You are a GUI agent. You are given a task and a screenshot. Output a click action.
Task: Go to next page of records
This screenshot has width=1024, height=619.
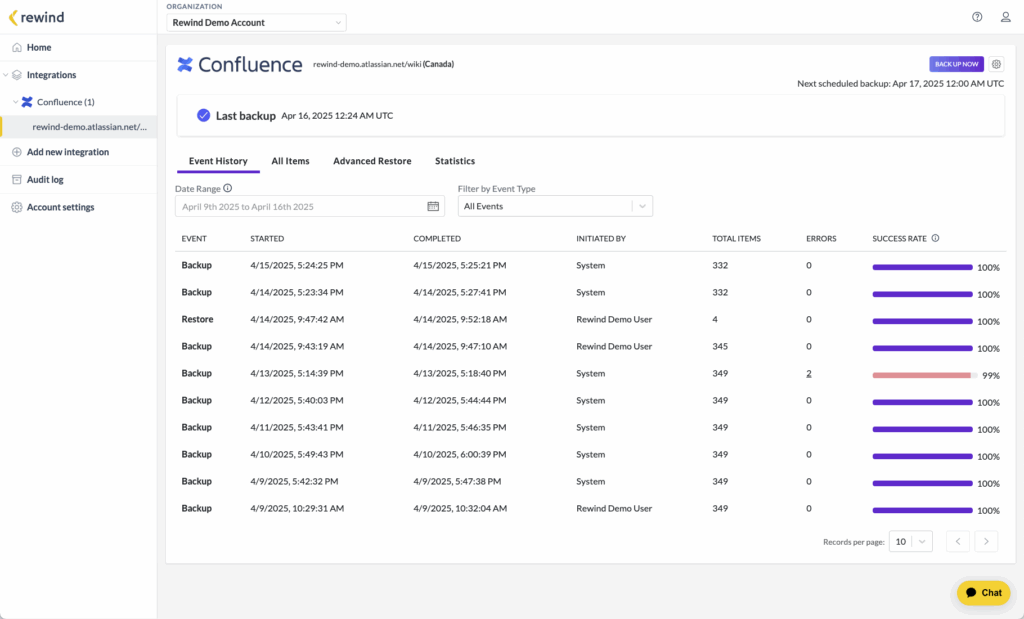(x=986, y=541)
